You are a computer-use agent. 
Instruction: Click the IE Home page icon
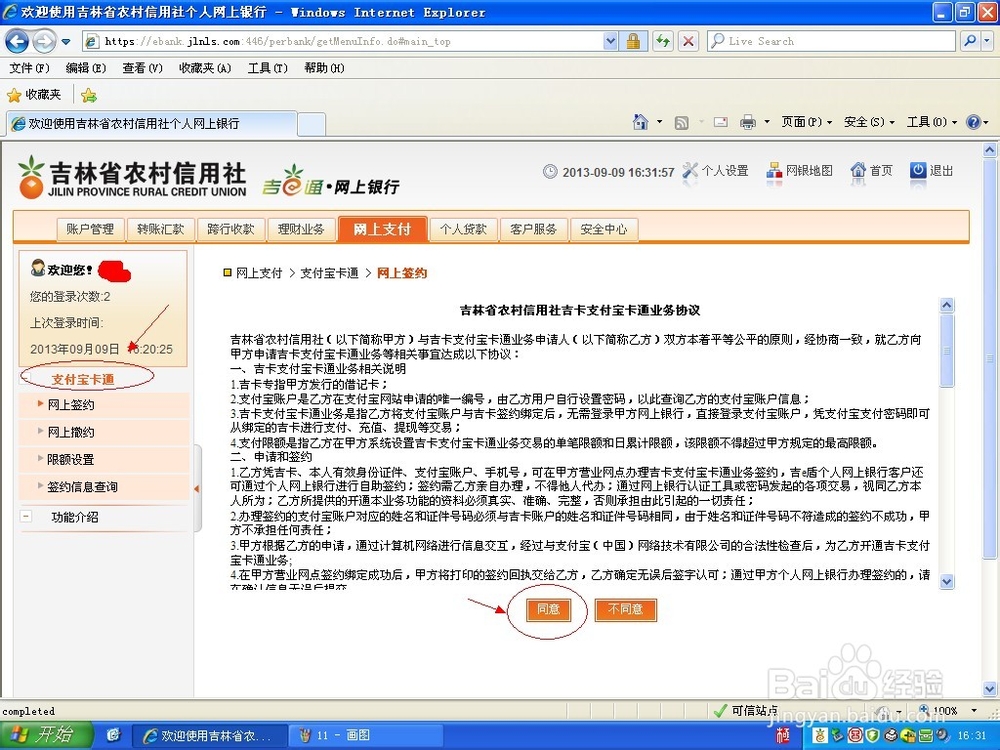click(x=640, y=122)
